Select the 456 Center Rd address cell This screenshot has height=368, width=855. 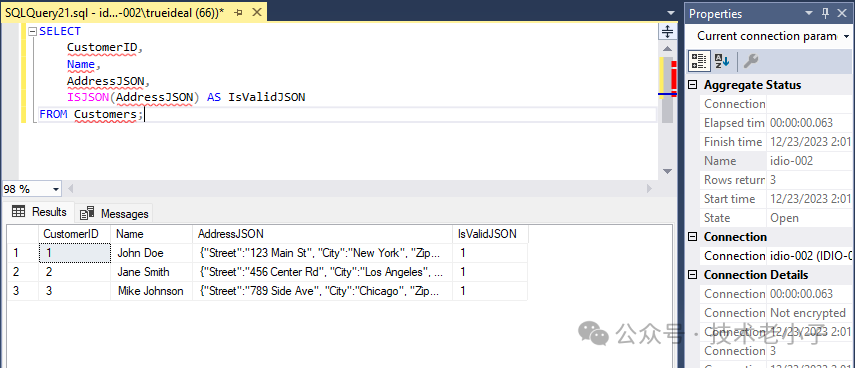click(x=323, y=272)
